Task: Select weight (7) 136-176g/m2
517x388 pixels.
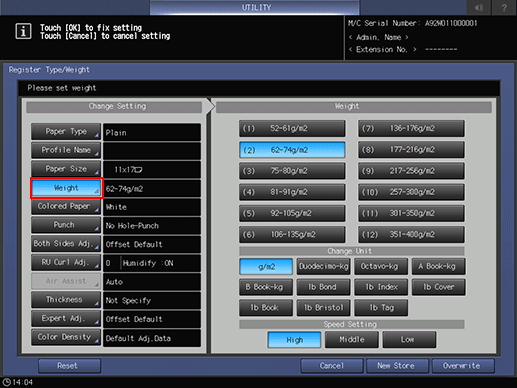Action: click(411, 129)
